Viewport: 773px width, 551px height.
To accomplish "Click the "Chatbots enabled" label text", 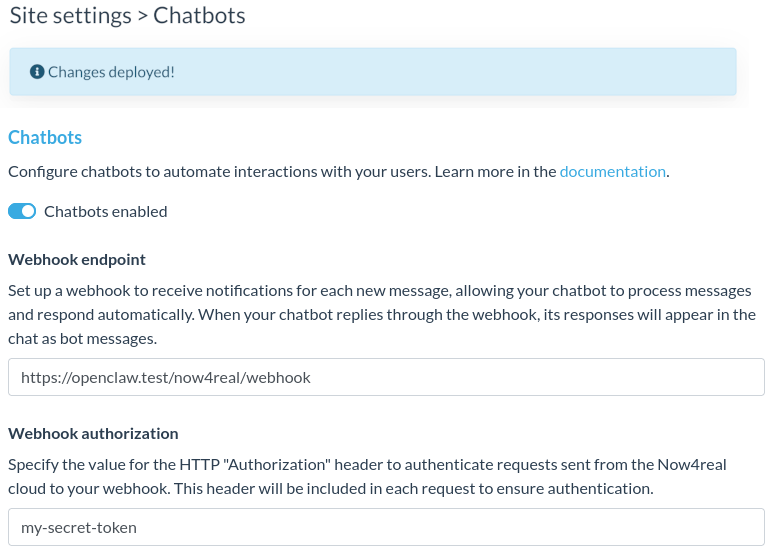I will (106, 212).
